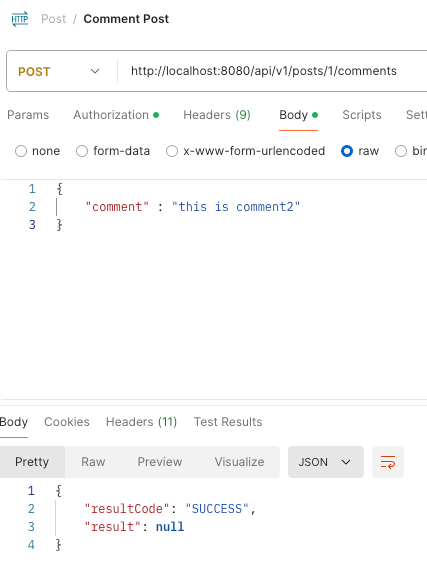Click the "this is comment2" value
This screenshot has height=573, width=427.
[236, 207]
